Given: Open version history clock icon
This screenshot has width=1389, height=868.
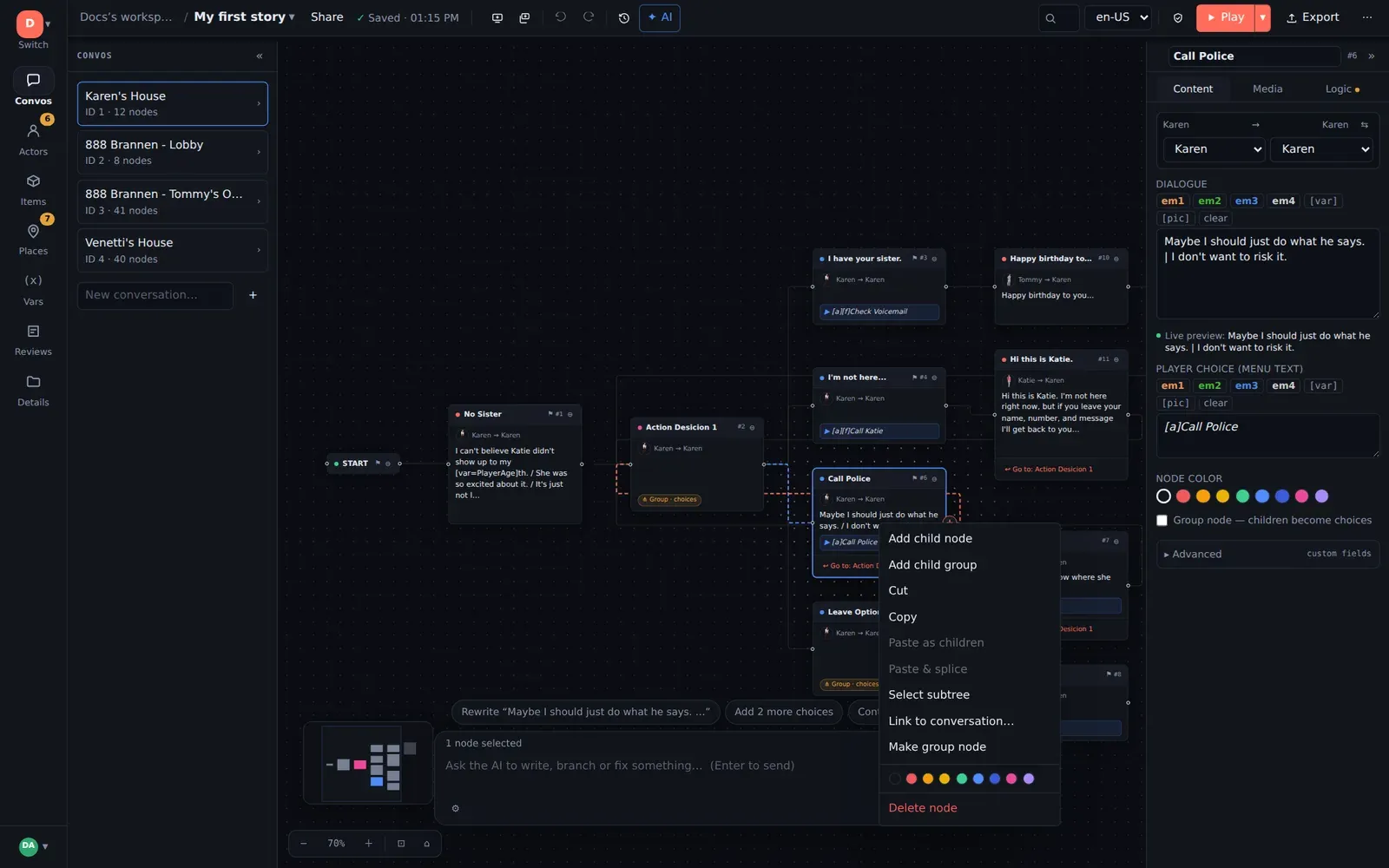Looking at the screenshot, I should click(623, 17).
